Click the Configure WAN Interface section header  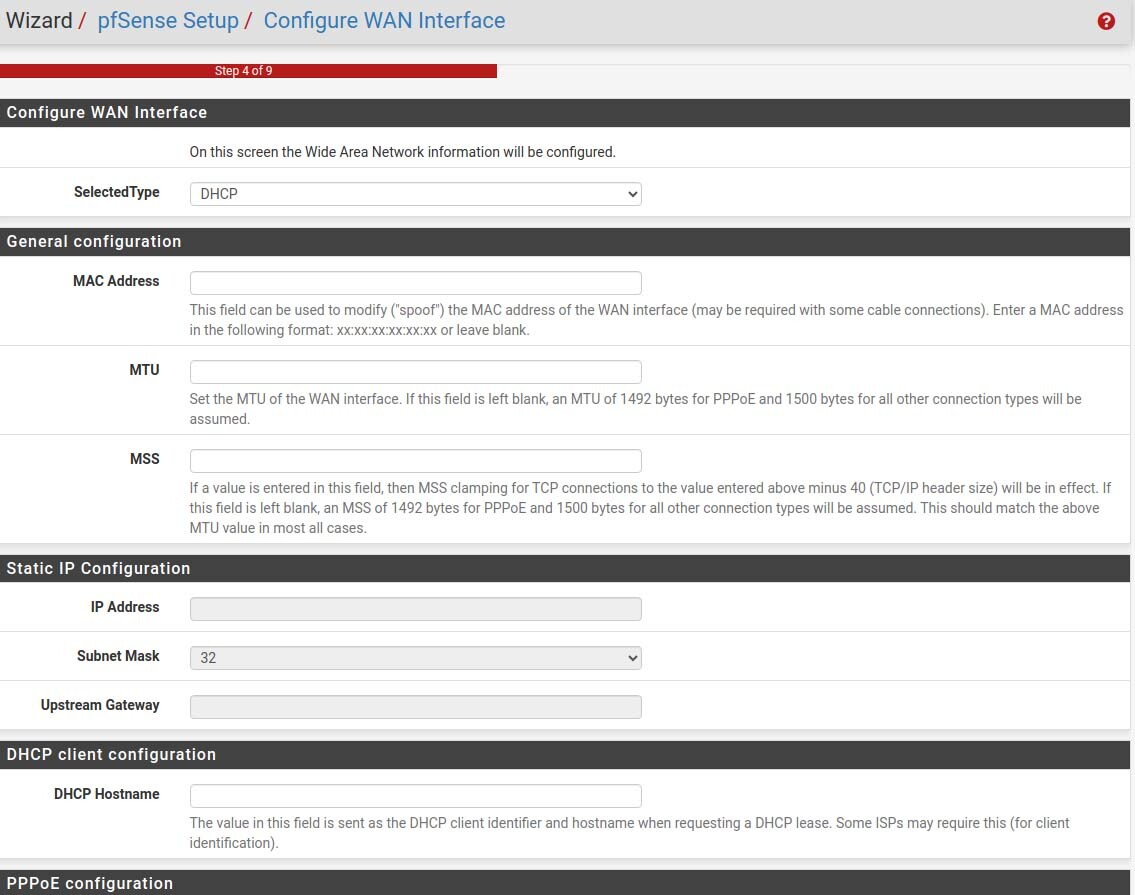point(565,113)
